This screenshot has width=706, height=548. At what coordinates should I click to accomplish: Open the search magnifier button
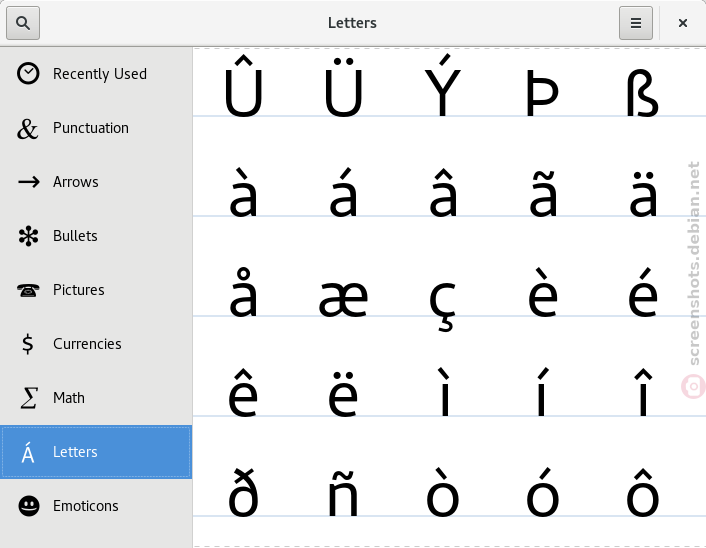click(23, 23)
